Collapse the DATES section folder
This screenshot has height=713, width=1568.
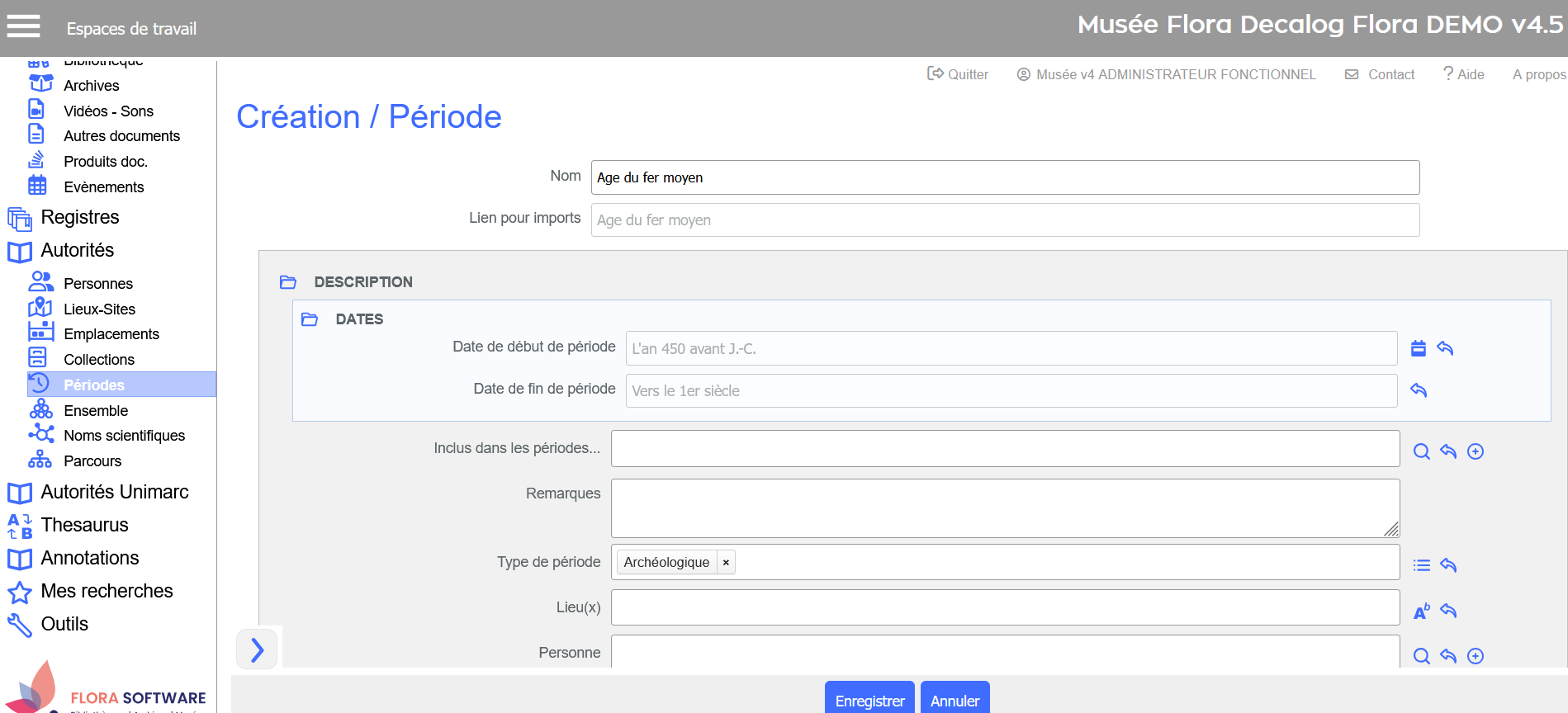click(310, 319)
